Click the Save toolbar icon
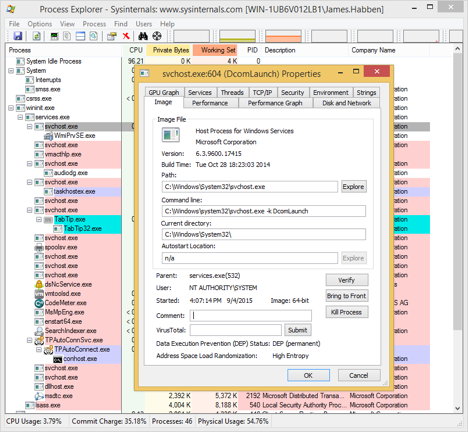This screenshot has height=432, width=468. (17, 36)
